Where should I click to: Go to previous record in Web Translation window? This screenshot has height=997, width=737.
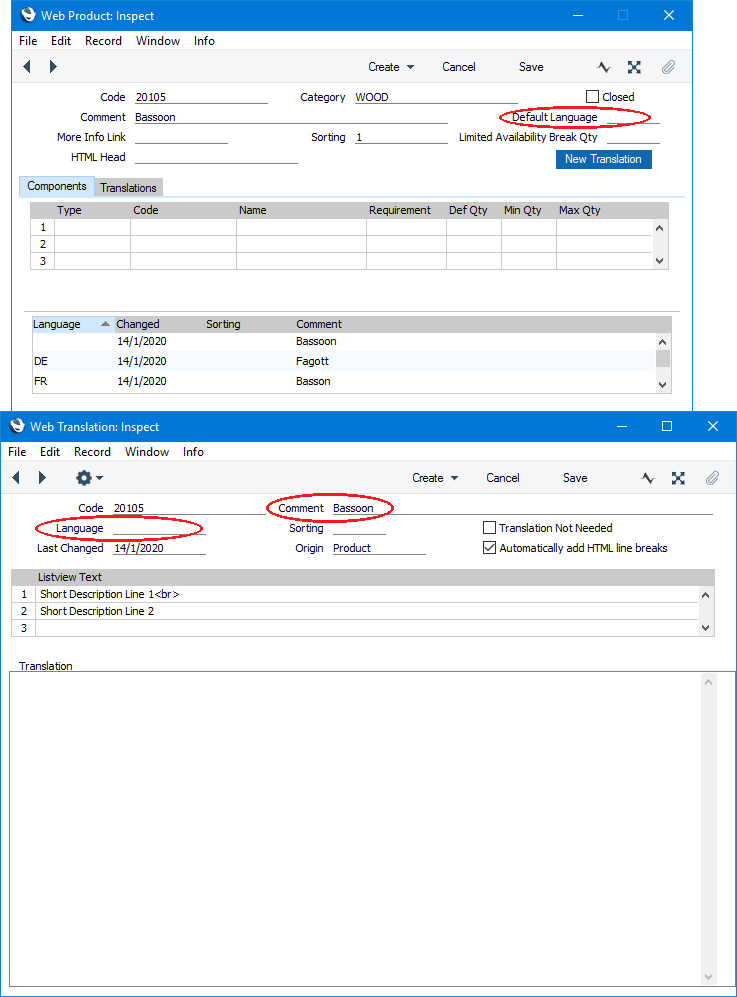click(16, 478)
